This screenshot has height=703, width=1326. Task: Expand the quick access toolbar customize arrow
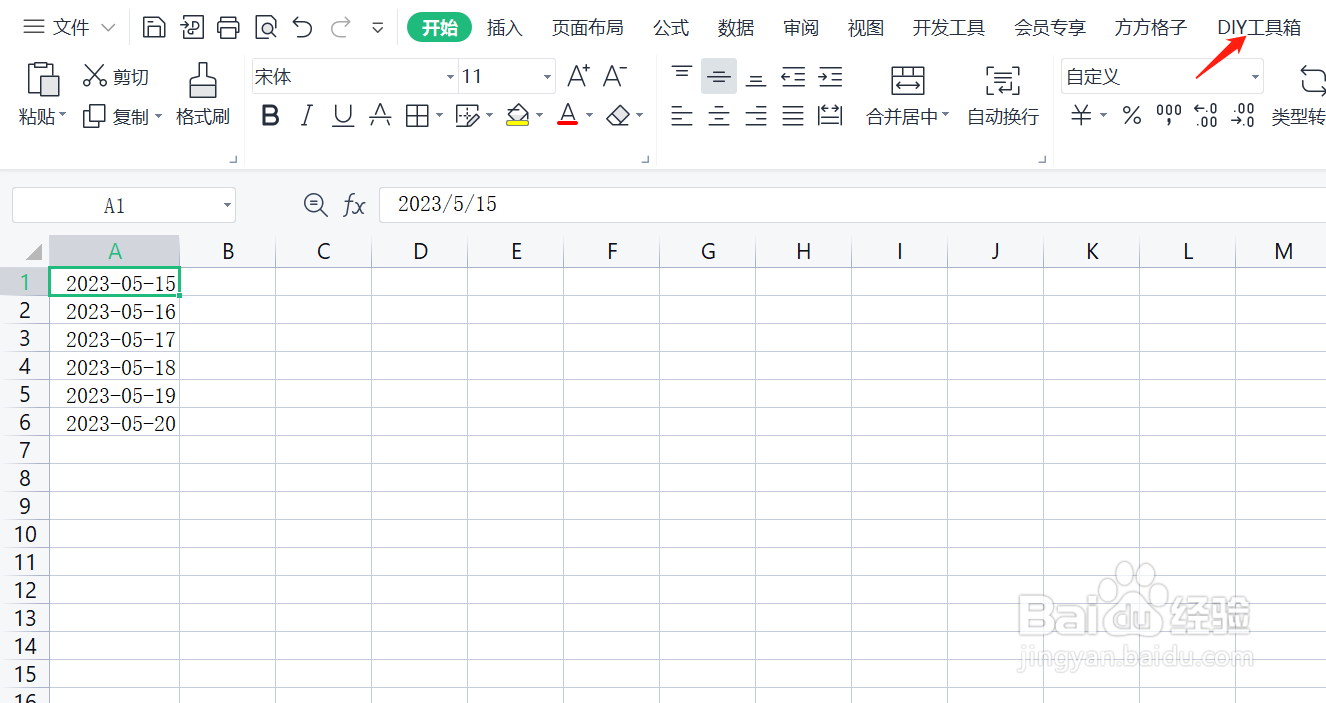(x=378, y=28)
